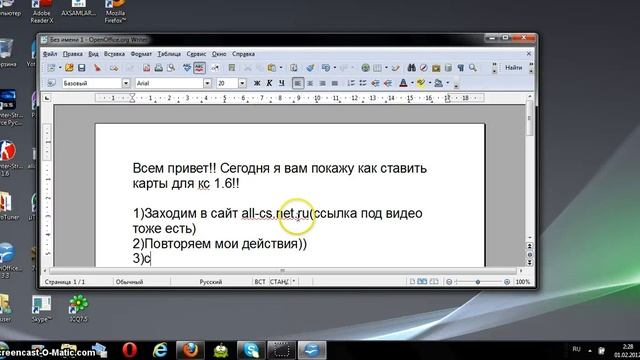The image size is (640, 360).
Task: Insert a hyperlink with the globe icon
Action: (x=365, y=68)
